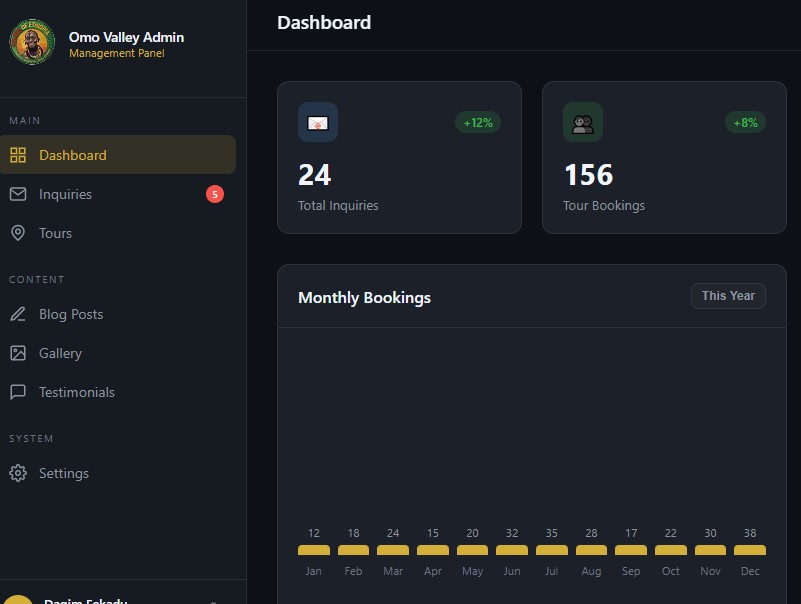Open Blog Posts in the sidebar
The image size is (801, 604).
pyautogui.click(x=118, y=314)
